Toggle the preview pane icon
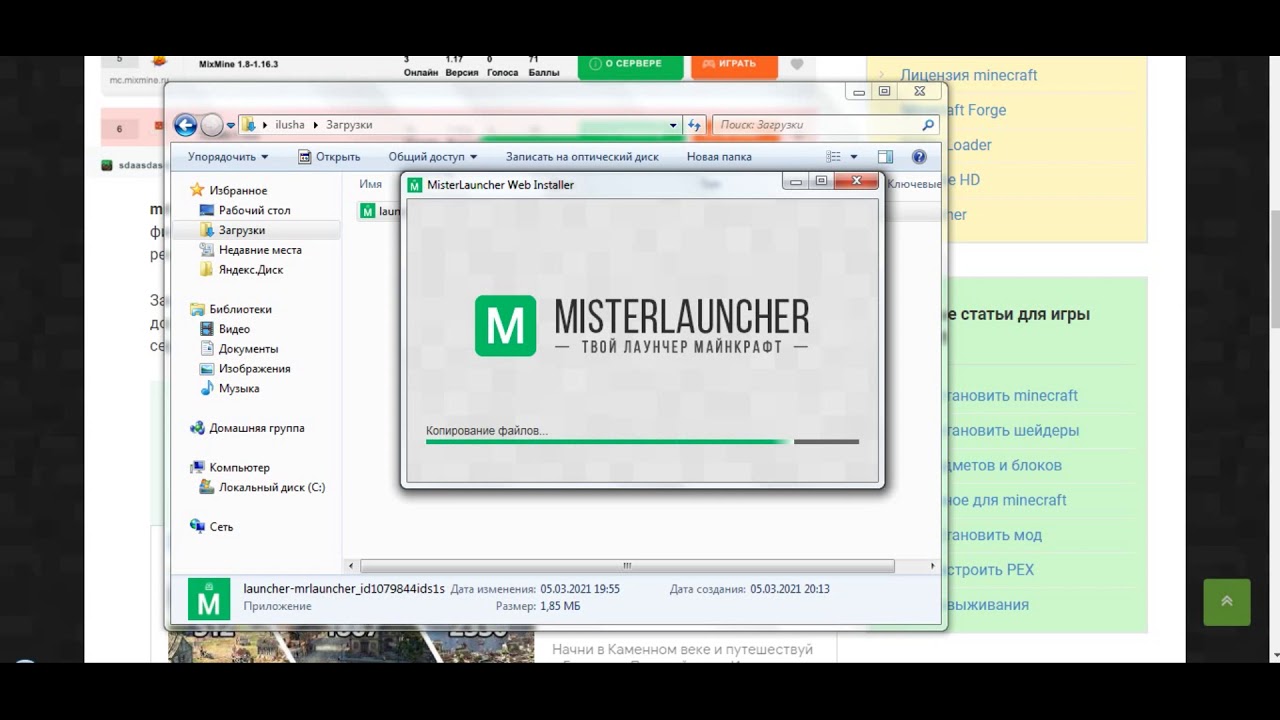Image resolution: width=1280 pixels, height=720 pixels. 885,157
